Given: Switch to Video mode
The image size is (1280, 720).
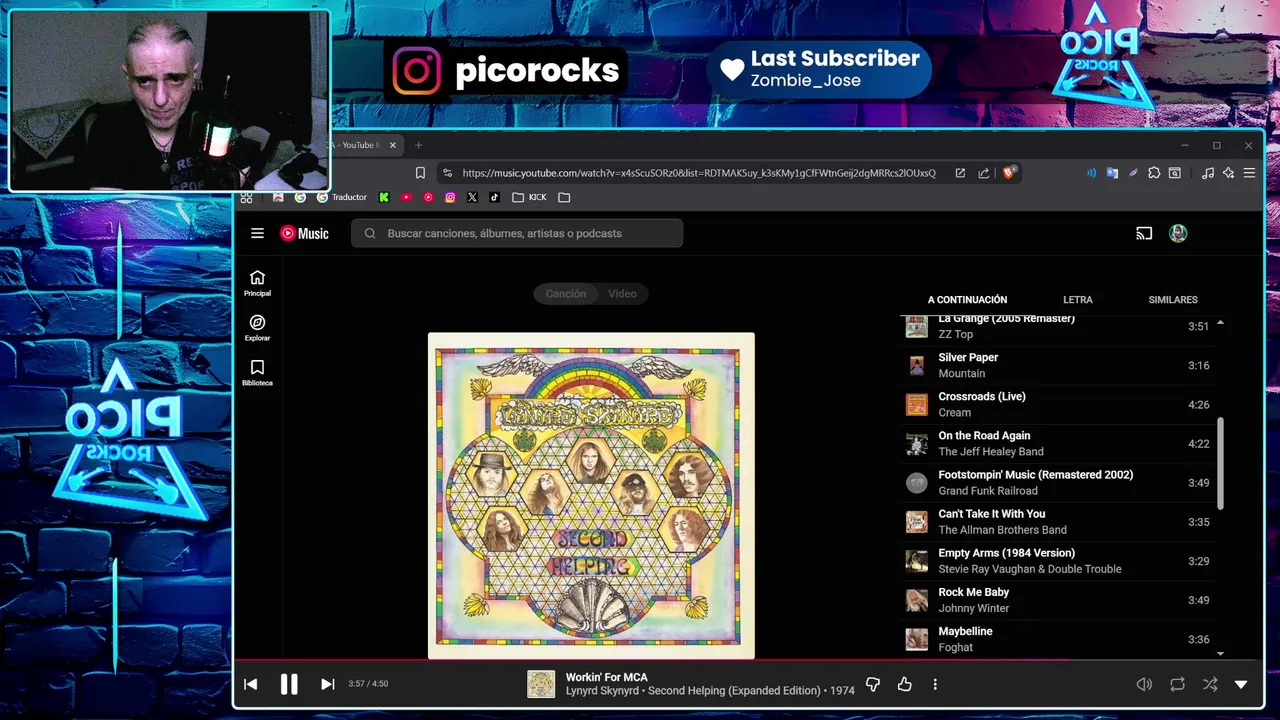Looking at the screenshot, I should (x=622, y=293).
